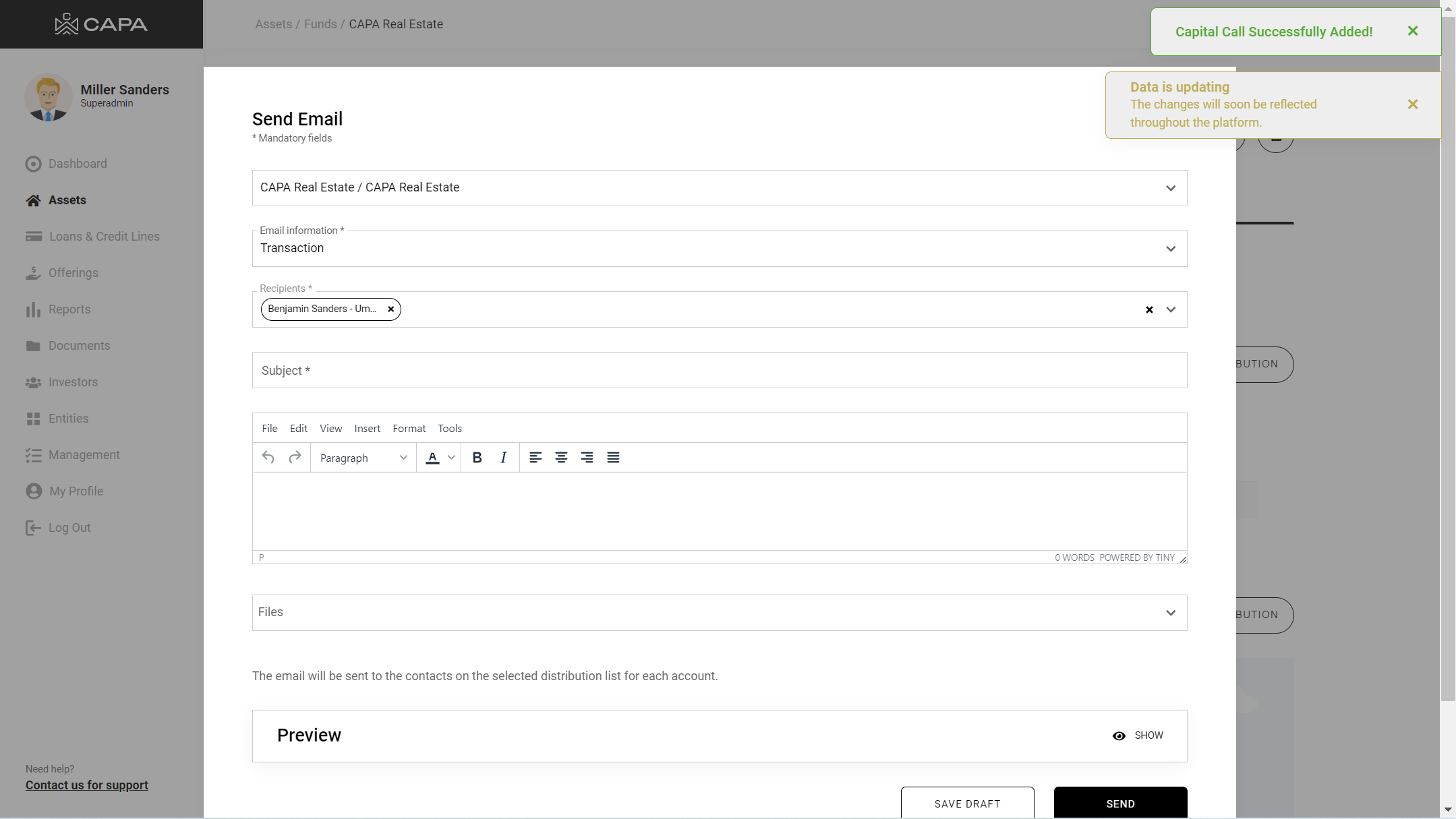This screenshot has width=1456, height=819.
Task: Close the Data is updating alert
Action: (1413, 104)
